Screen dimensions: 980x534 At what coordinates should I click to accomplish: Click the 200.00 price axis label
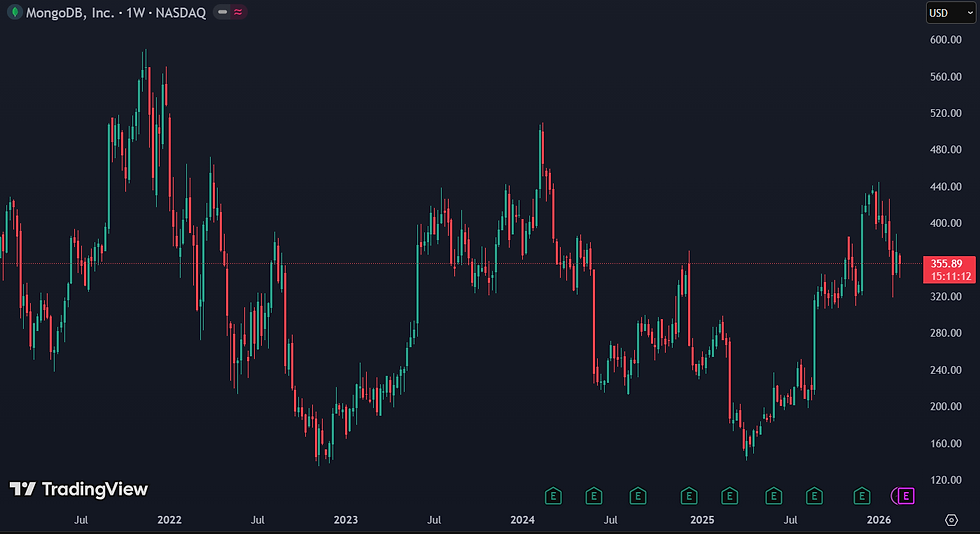coord(946,406)
